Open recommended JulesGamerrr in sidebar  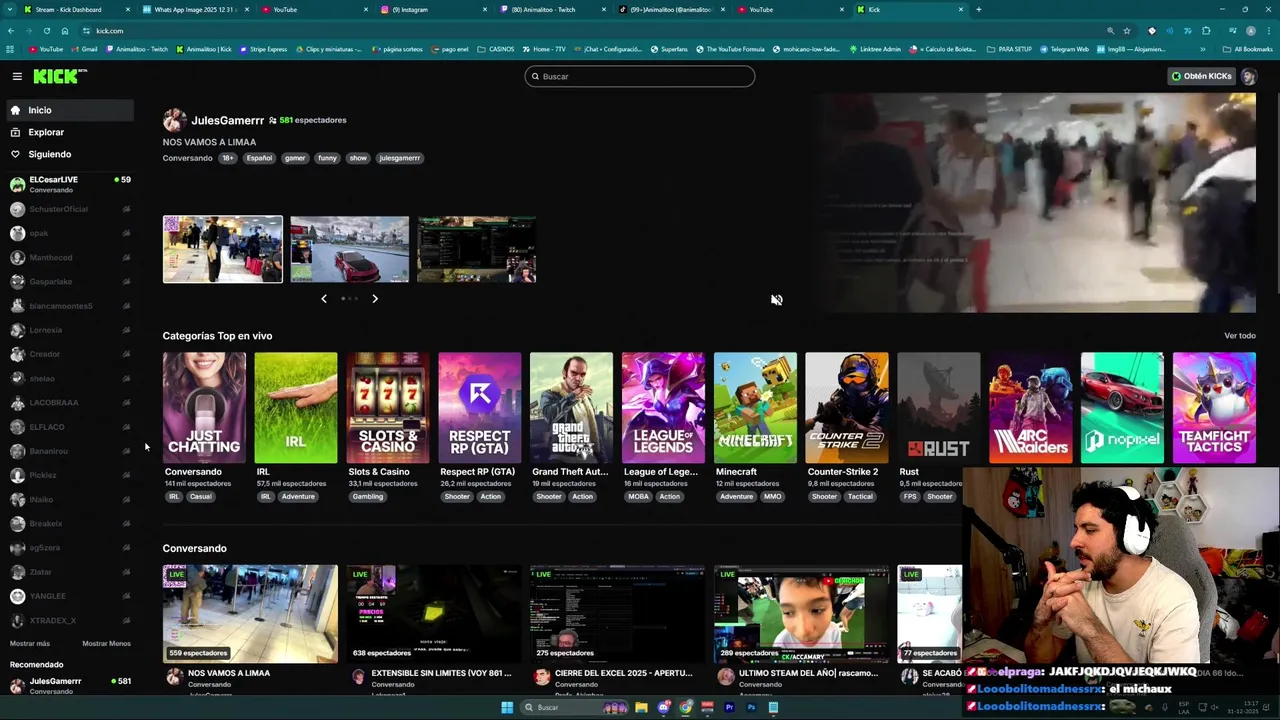[69, 685]
